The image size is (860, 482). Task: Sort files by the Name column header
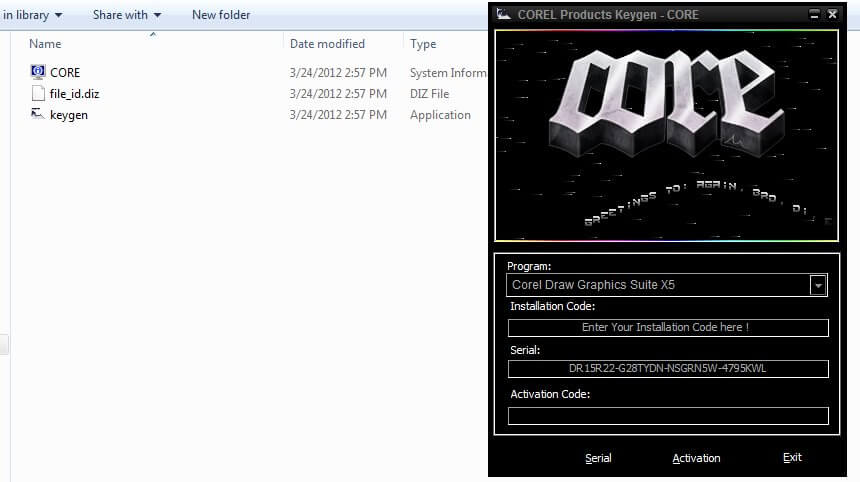click(44, 44)
